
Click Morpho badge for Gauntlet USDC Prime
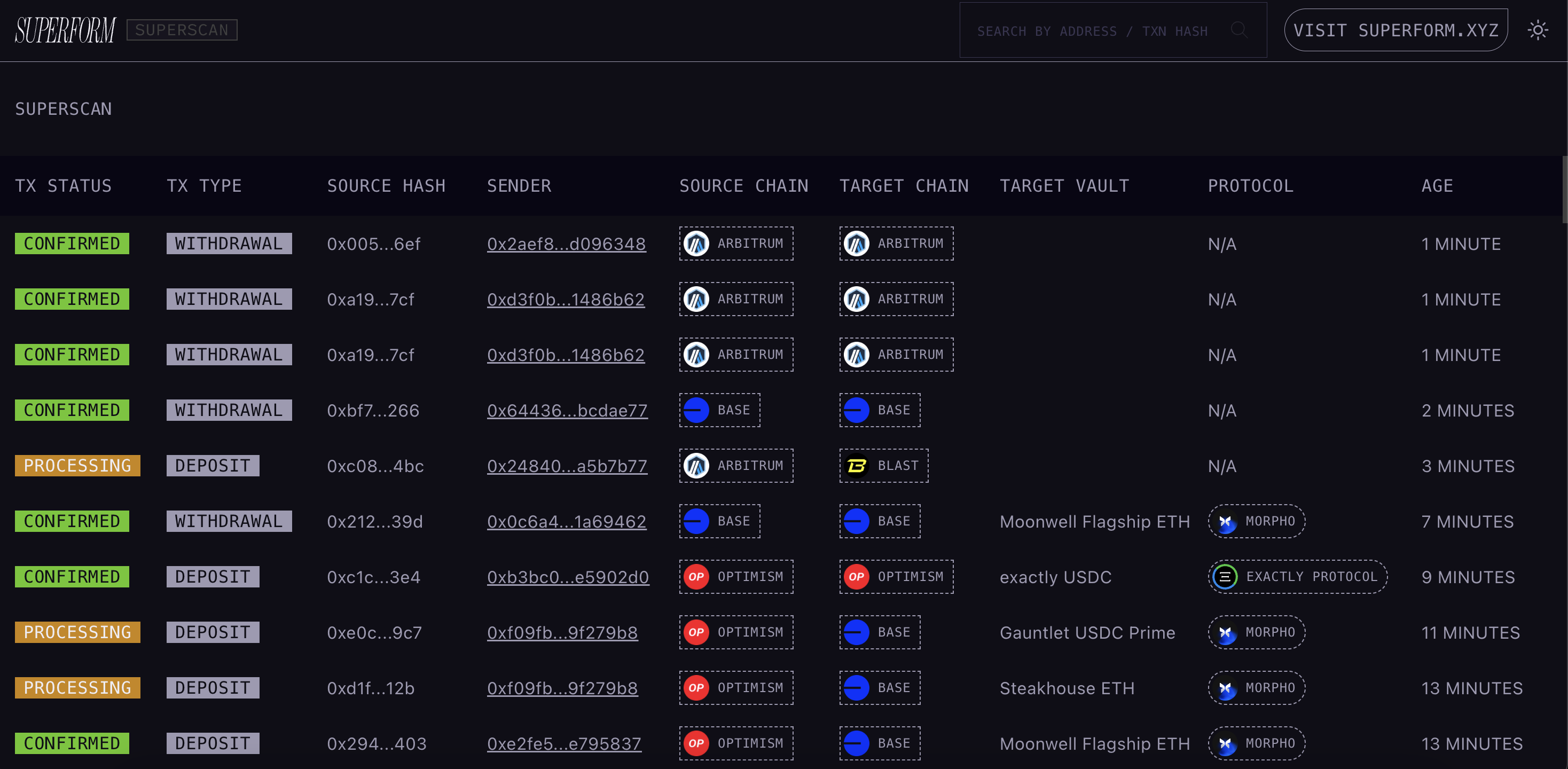click(x=1256, y=632)
